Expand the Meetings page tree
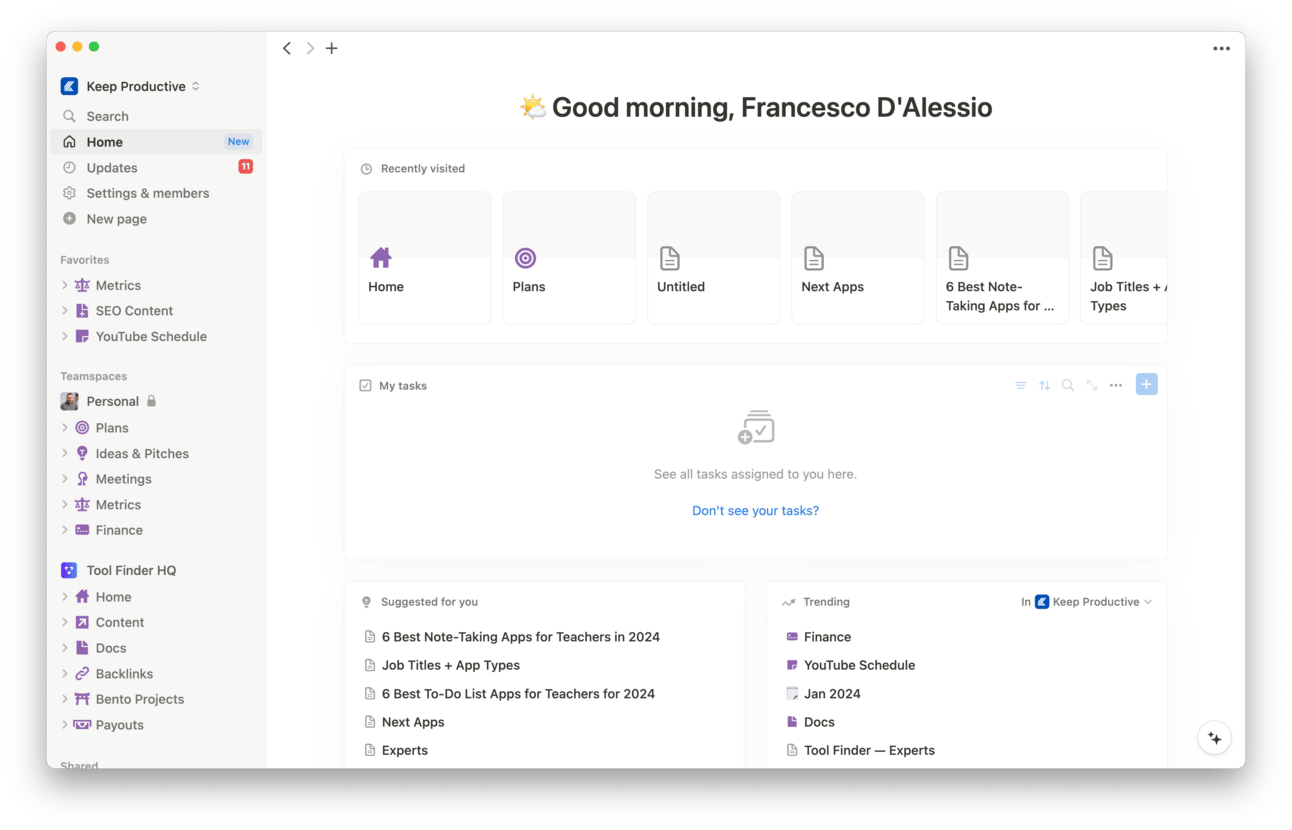 pos(65,479)
